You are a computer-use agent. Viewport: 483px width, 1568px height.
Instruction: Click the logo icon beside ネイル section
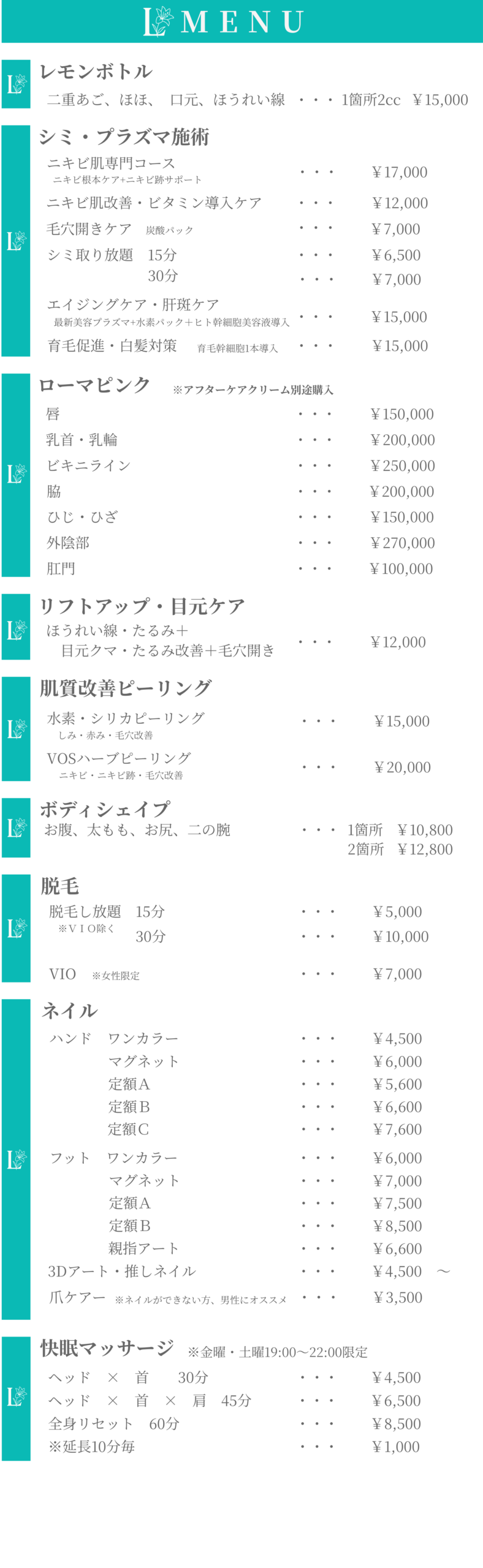(x=17, y=1159)
